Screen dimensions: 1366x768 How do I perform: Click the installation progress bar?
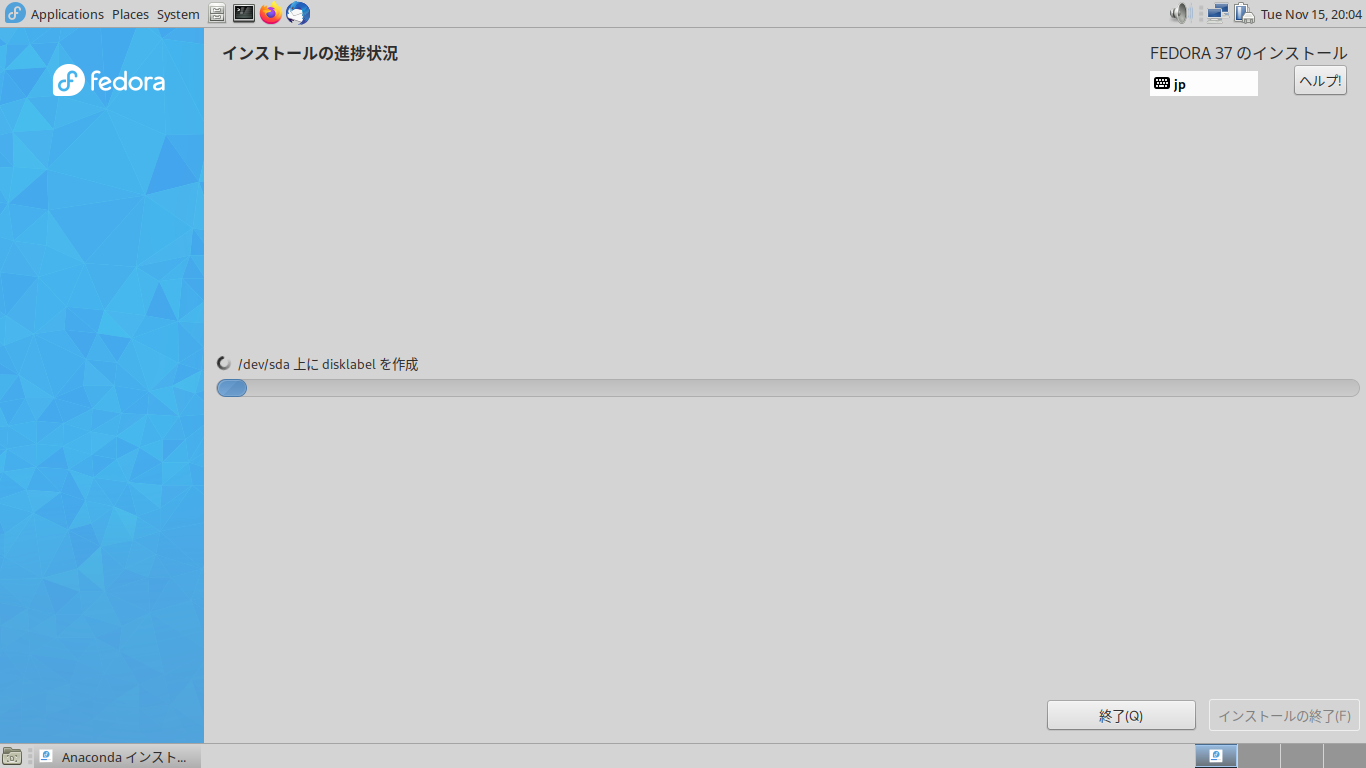click(x=788, y=388)
